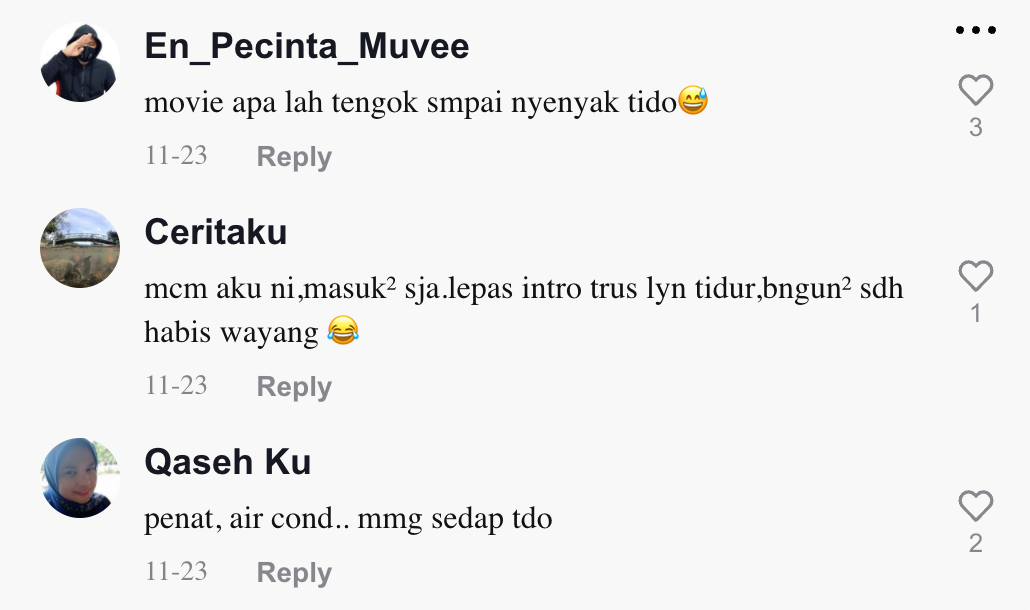Select the Qaseh Ku username
Screen dimensions: 1030x610
pyautogui.click(x=228, y=462)
